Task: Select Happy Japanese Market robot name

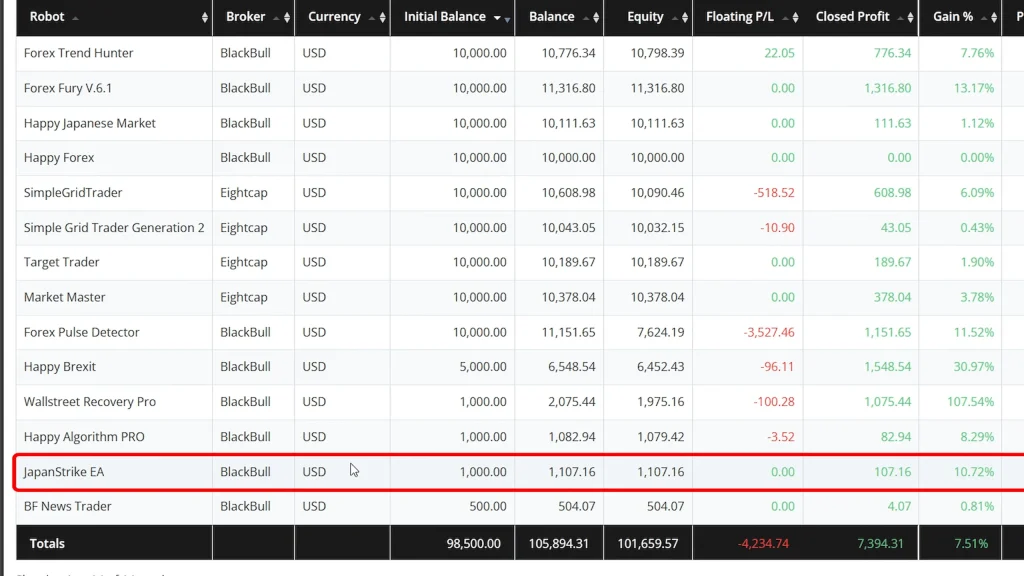Action: click(90, 123)
